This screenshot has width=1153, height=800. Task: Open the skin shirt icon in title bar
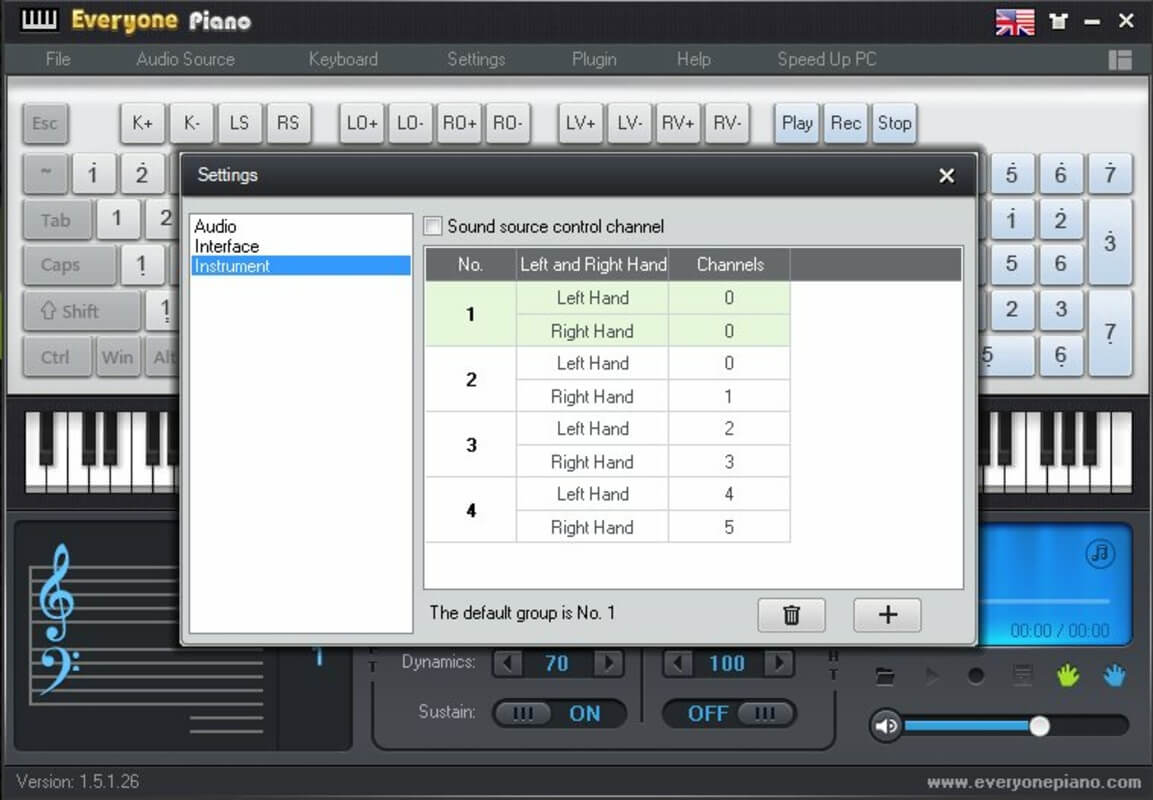(x=1059, y=21)
